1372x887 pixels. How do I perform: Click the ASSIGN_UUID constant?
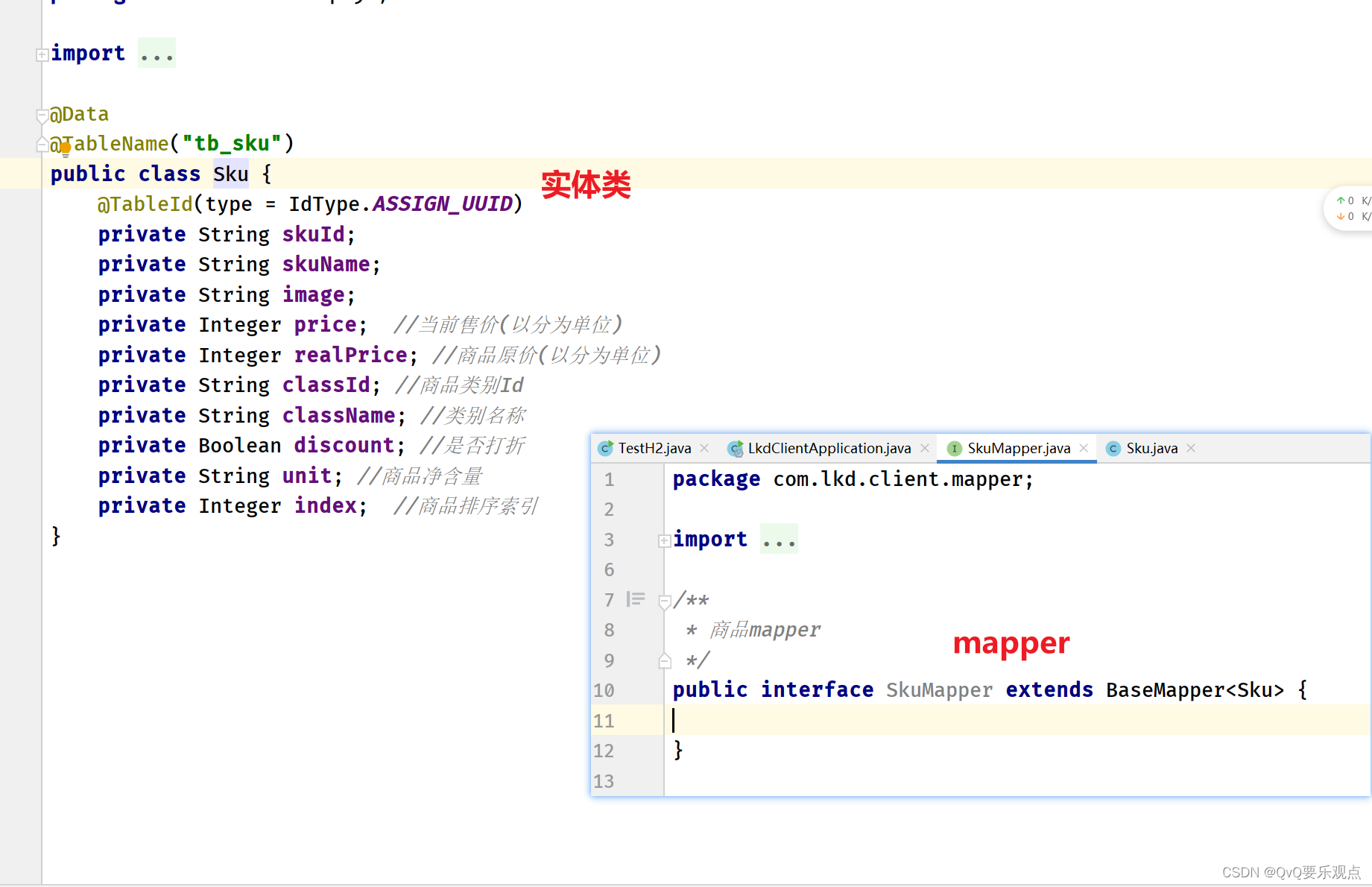[443, 203]
